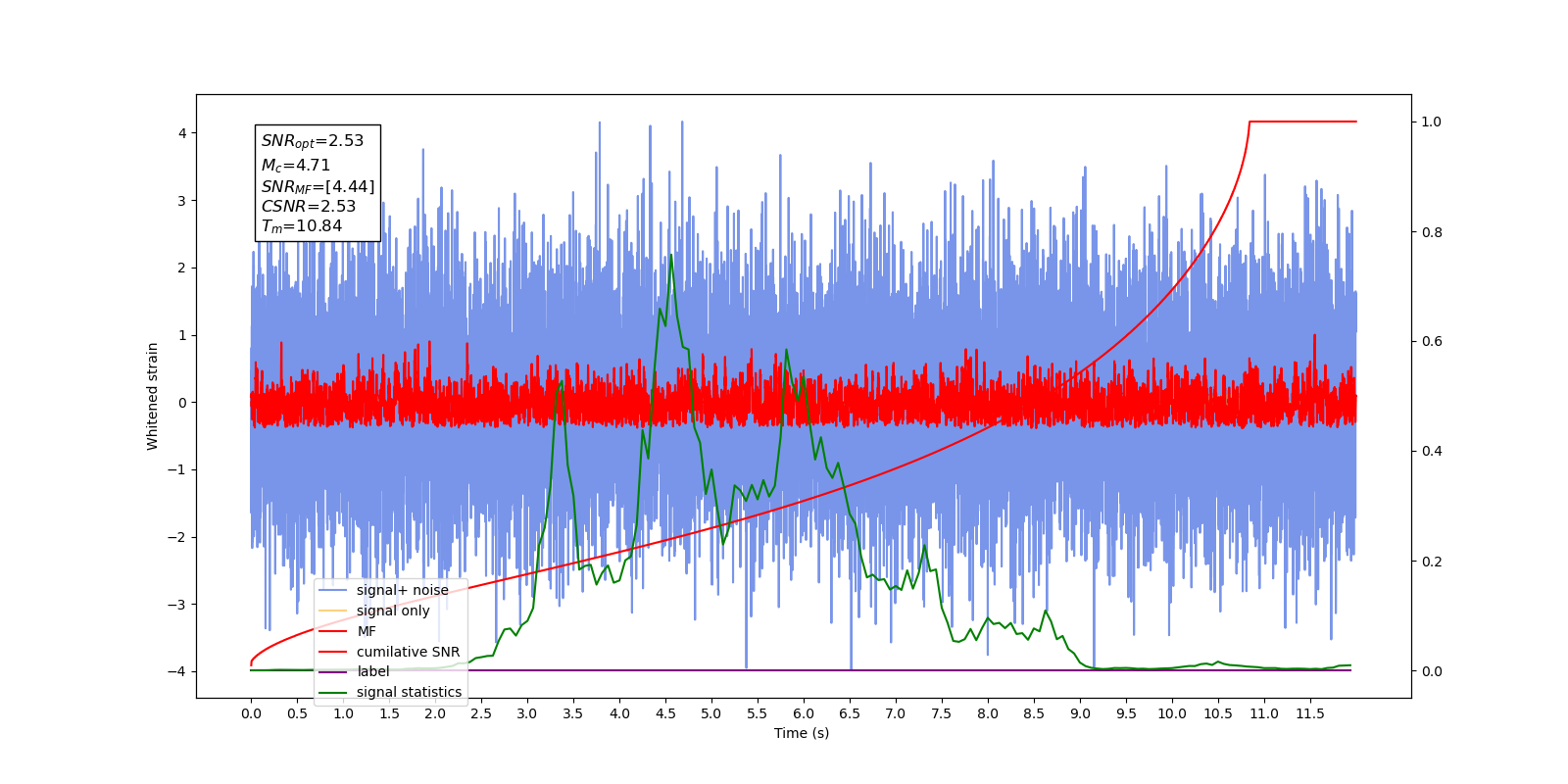Click the green signal statistics peak near 4.5 s
The width and height of the screenshot is (1568, 784).
click(670, 258)
